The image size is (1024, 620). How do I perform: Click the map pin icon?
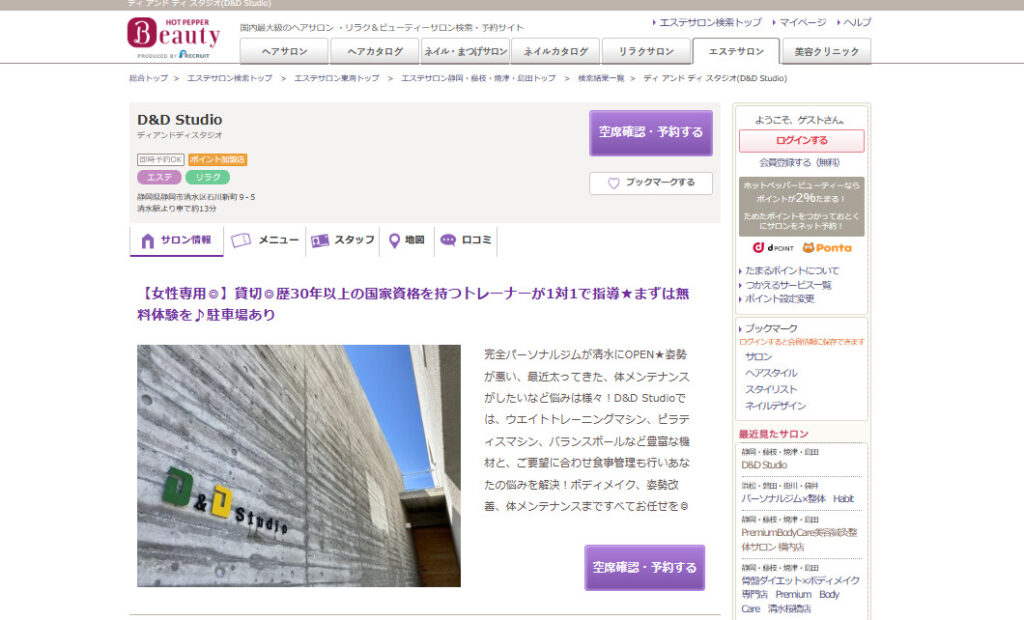pyautogui.click(x=394, y=241)
